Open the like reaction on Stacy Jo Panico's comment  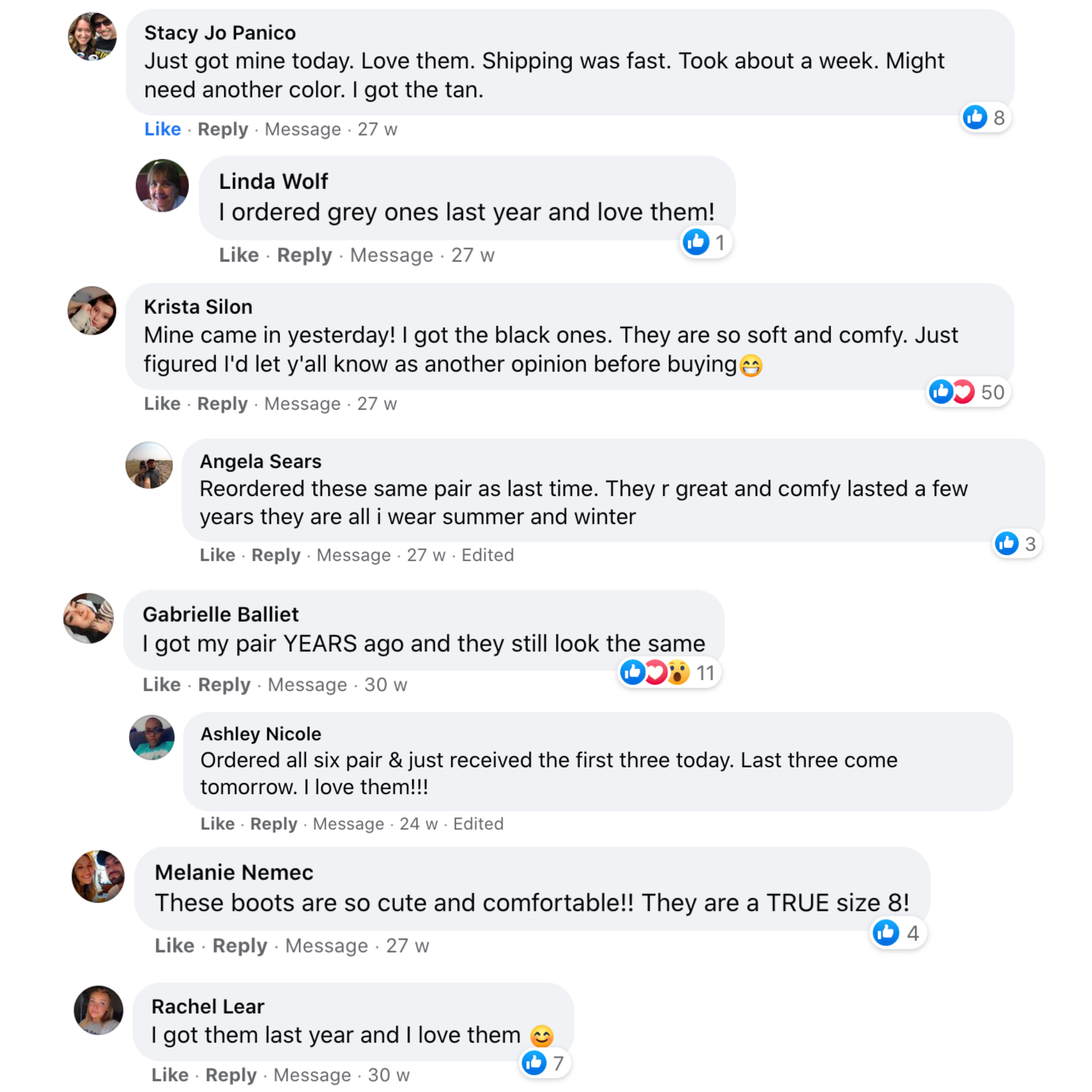point(985,118)
